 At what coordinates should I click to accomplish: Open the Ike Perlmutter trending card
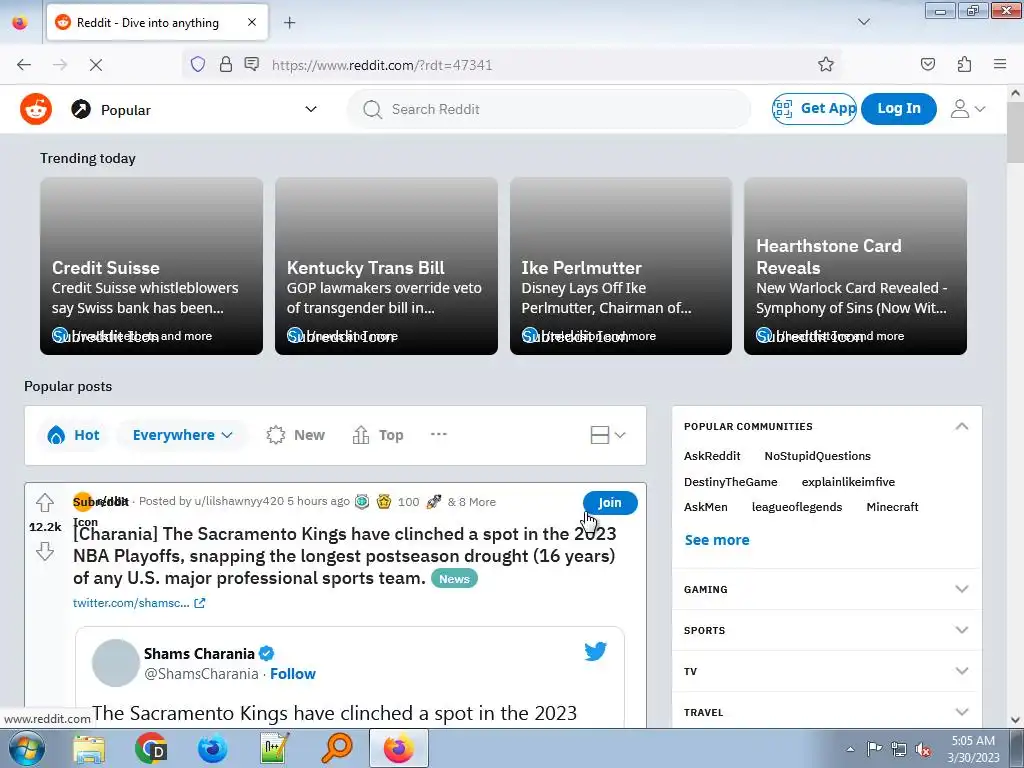point(620,266)
